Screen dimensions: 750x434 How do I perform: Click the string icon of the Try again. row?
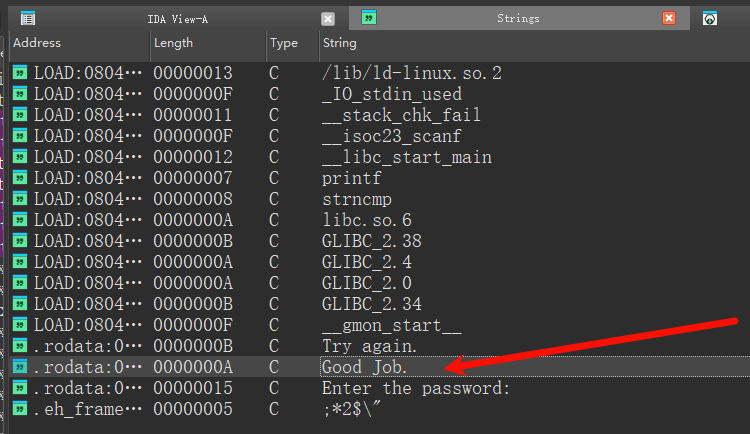pos(20,346)
